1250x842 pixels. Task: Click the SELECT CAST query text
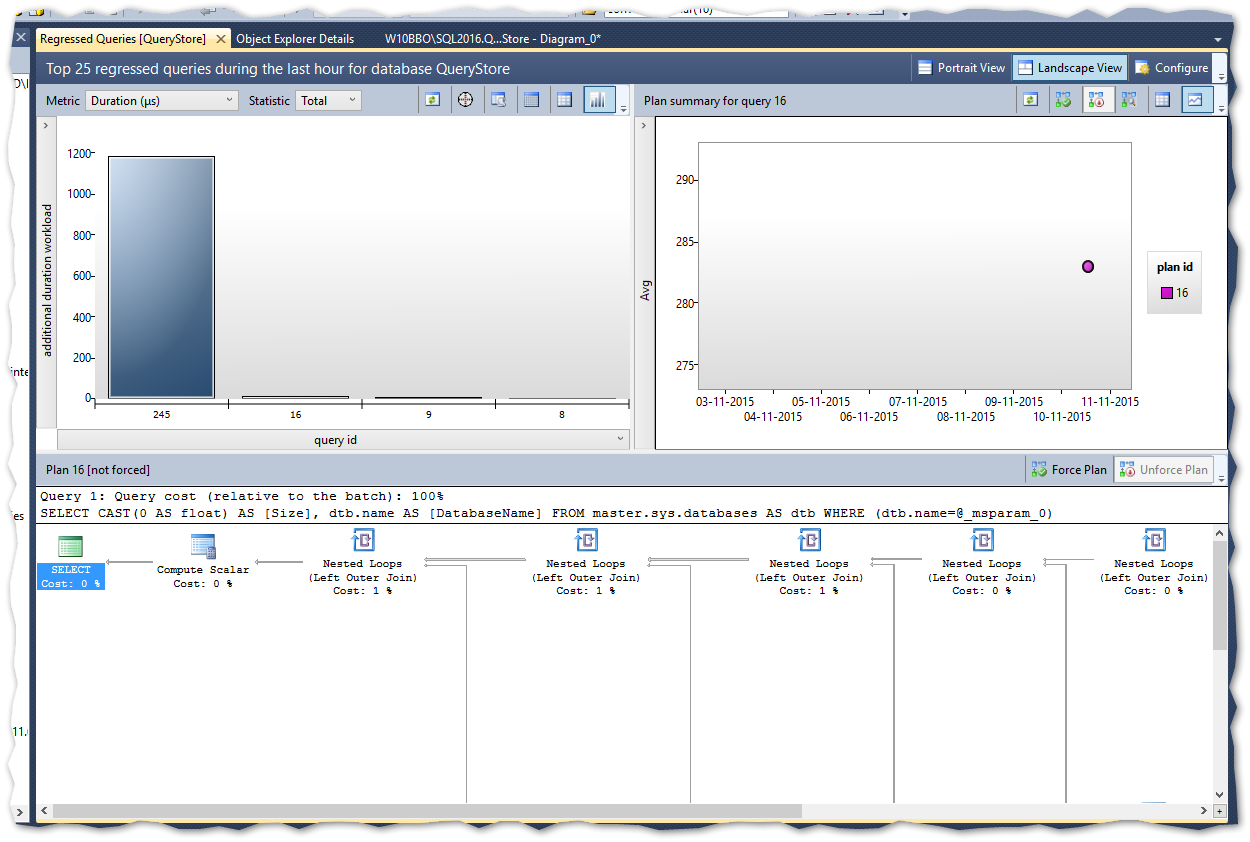click(x=546, y=513)
